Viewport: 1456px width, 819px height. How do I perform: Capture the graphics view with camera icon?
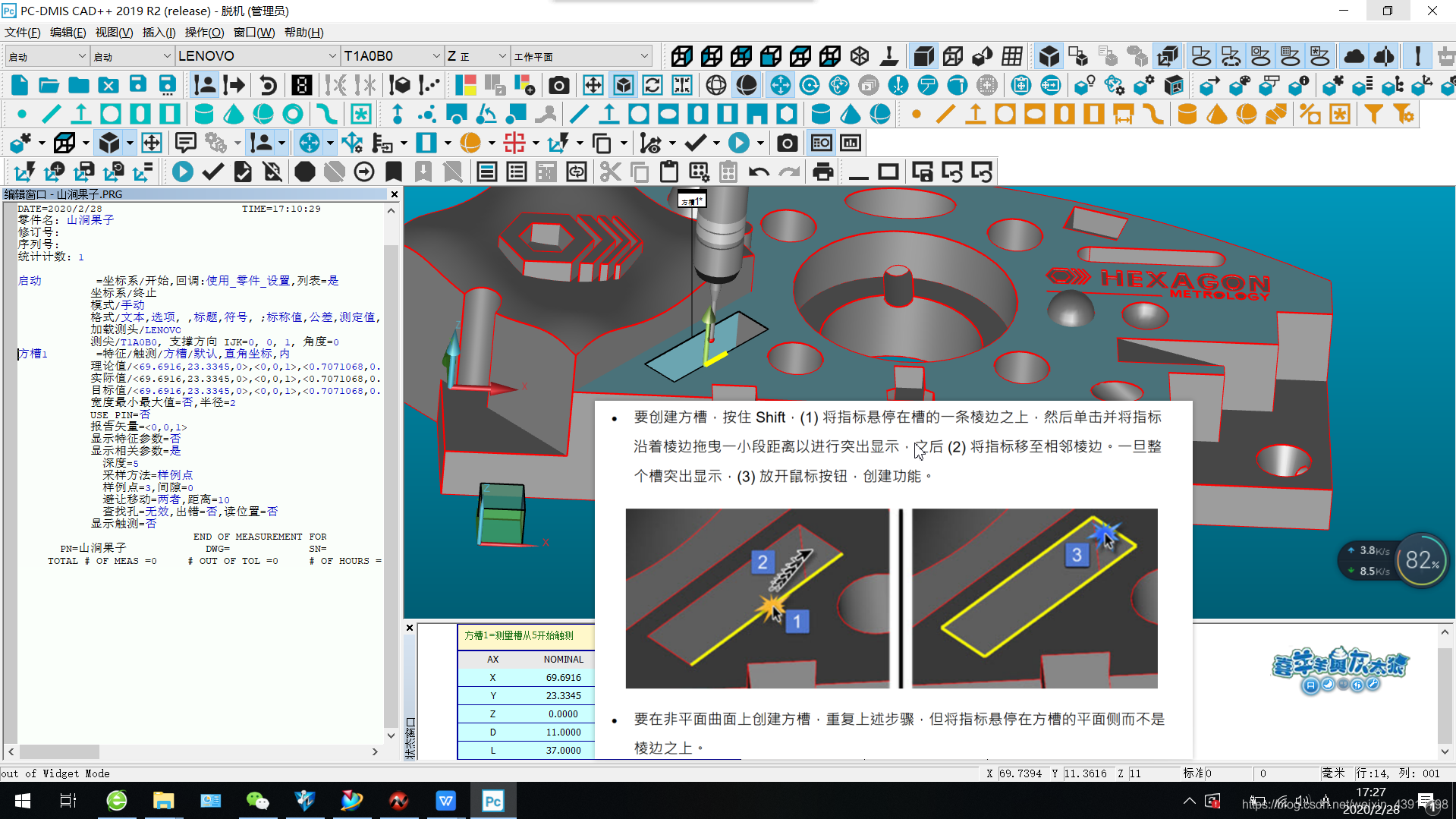tap(559, 85)
